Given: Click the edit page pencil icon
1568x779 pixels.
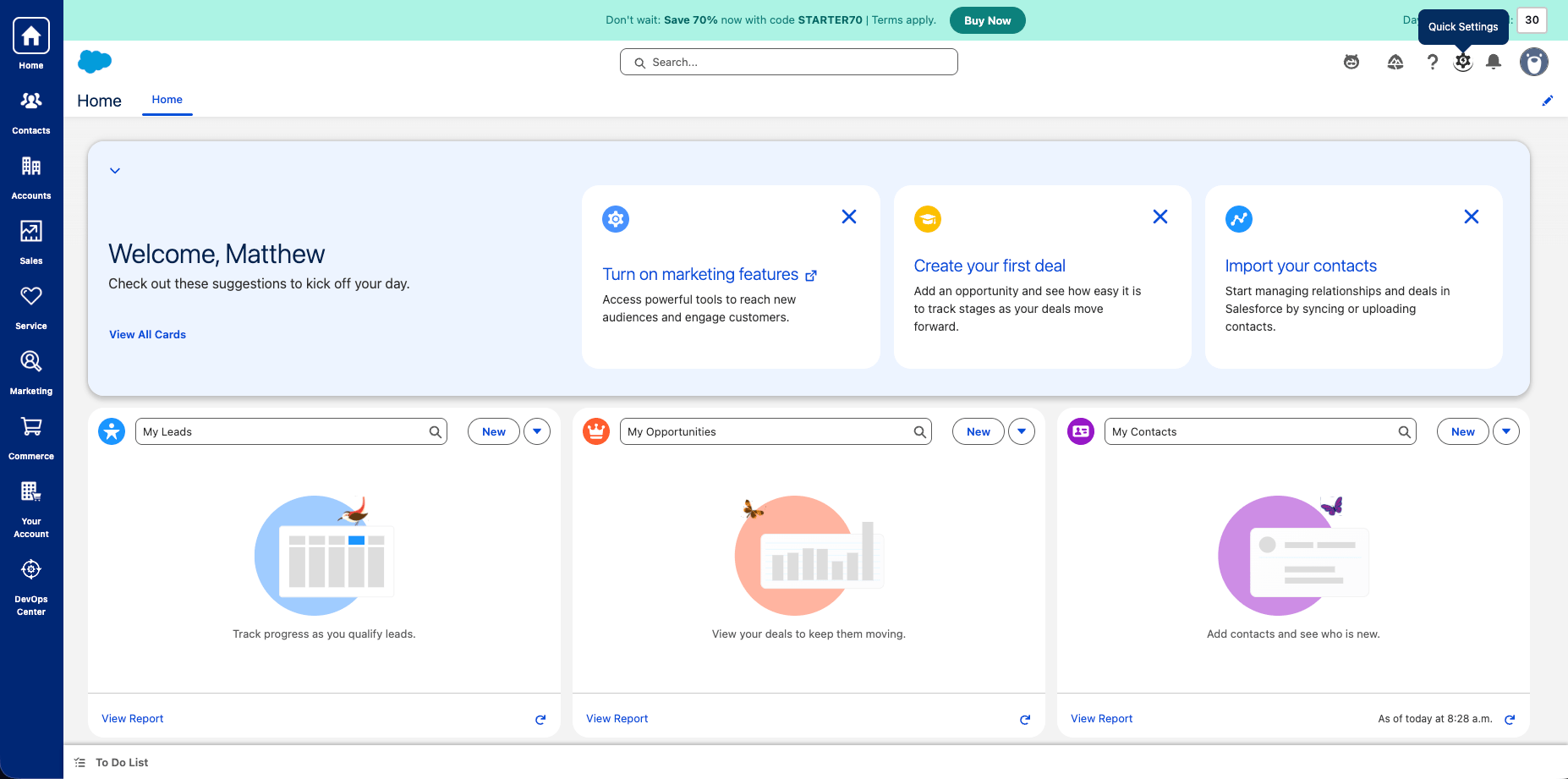Looking at the screenshot, I should pos(1548,101).
